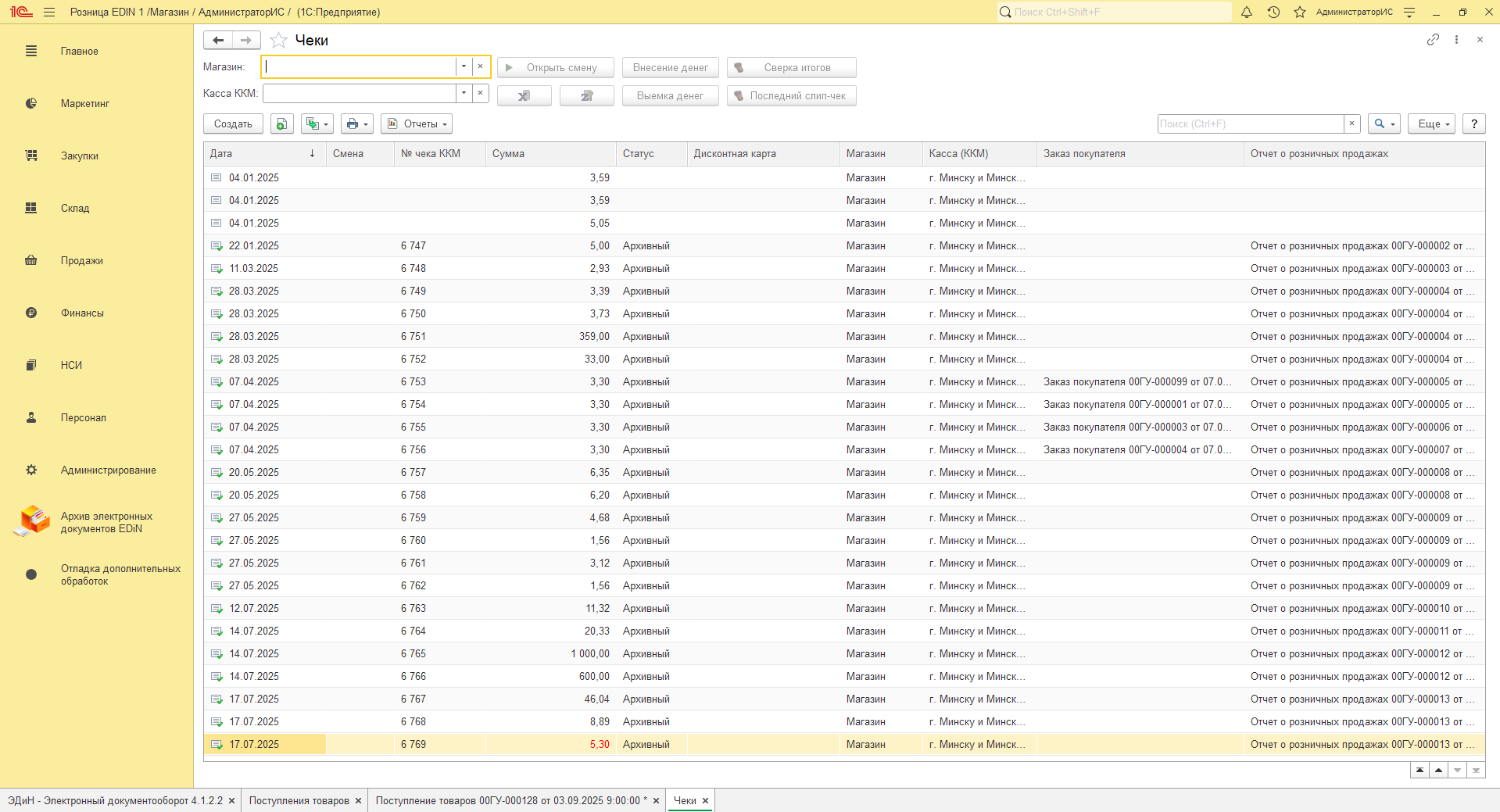
Task: Open the history clock icon
Action: (x=1273, y=12)
